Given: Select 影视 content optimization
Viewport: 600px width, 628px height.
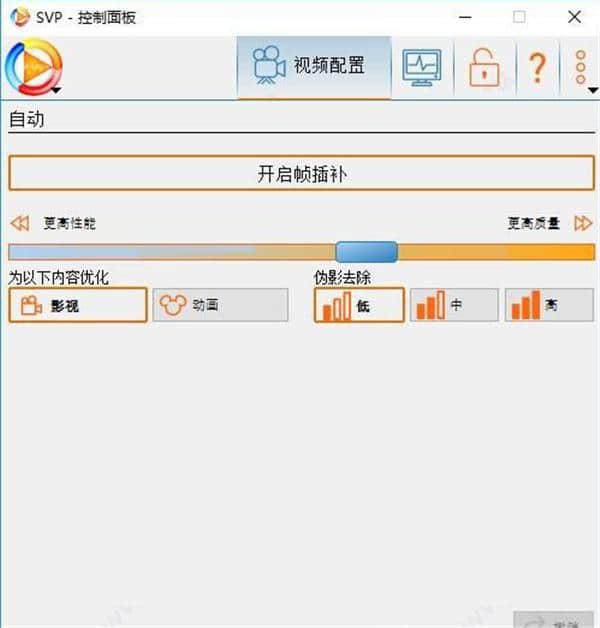Looking at the screenshot, I should coord(78,305).
